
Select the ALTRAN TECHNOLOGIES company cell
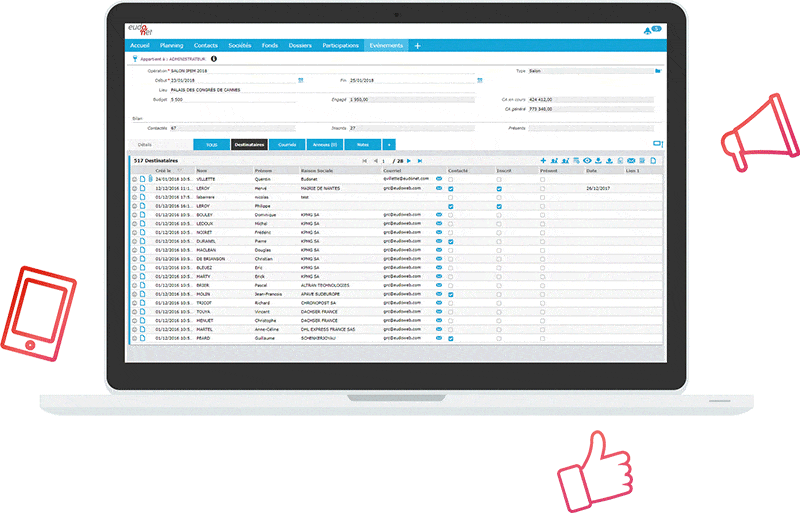[325, 285]
